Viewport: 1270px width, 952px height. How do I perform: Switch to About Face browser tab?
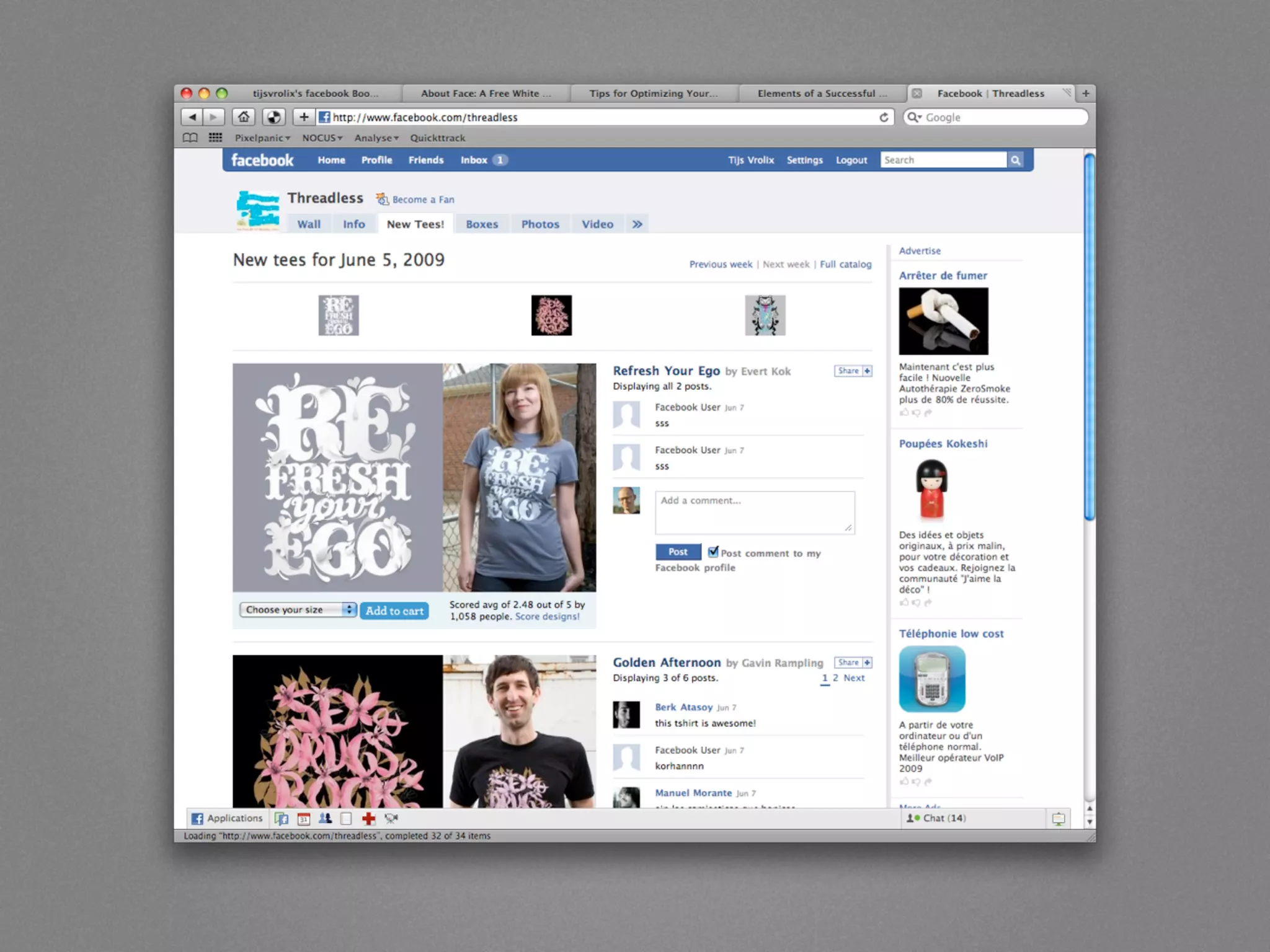pyautogui.click(x=486, y=94)
